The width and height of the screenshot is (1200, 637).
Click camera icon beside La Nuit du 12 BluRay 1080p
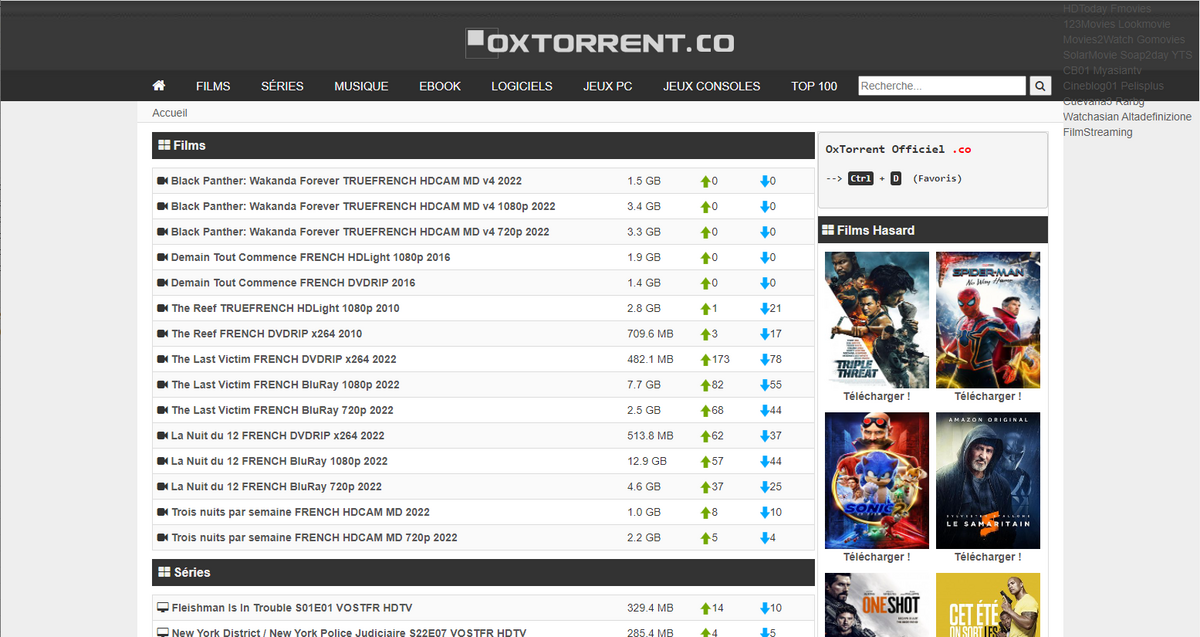click(x=163, y=461)
